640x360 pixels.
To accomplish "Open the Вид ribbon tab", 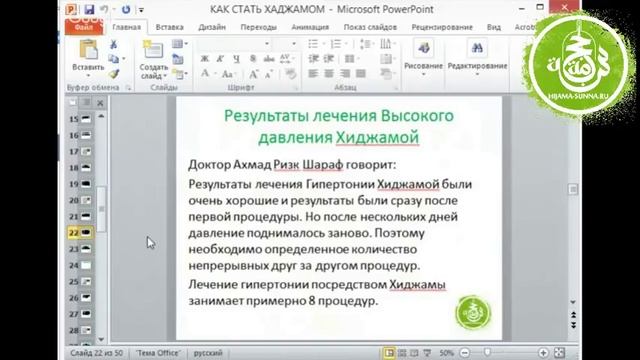I will [x=493, y=27].
